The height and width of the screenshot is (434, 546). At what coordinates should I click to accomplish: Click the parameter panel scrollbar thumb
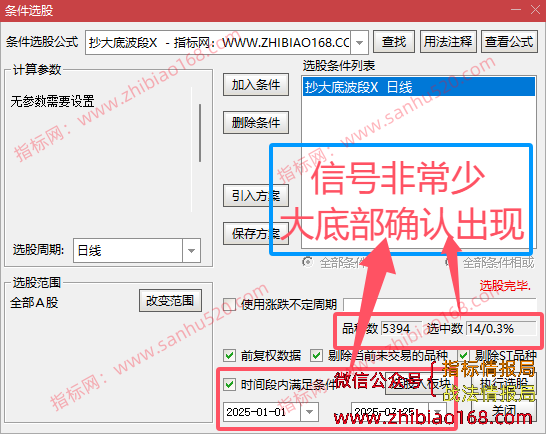[x=200, y=133]
